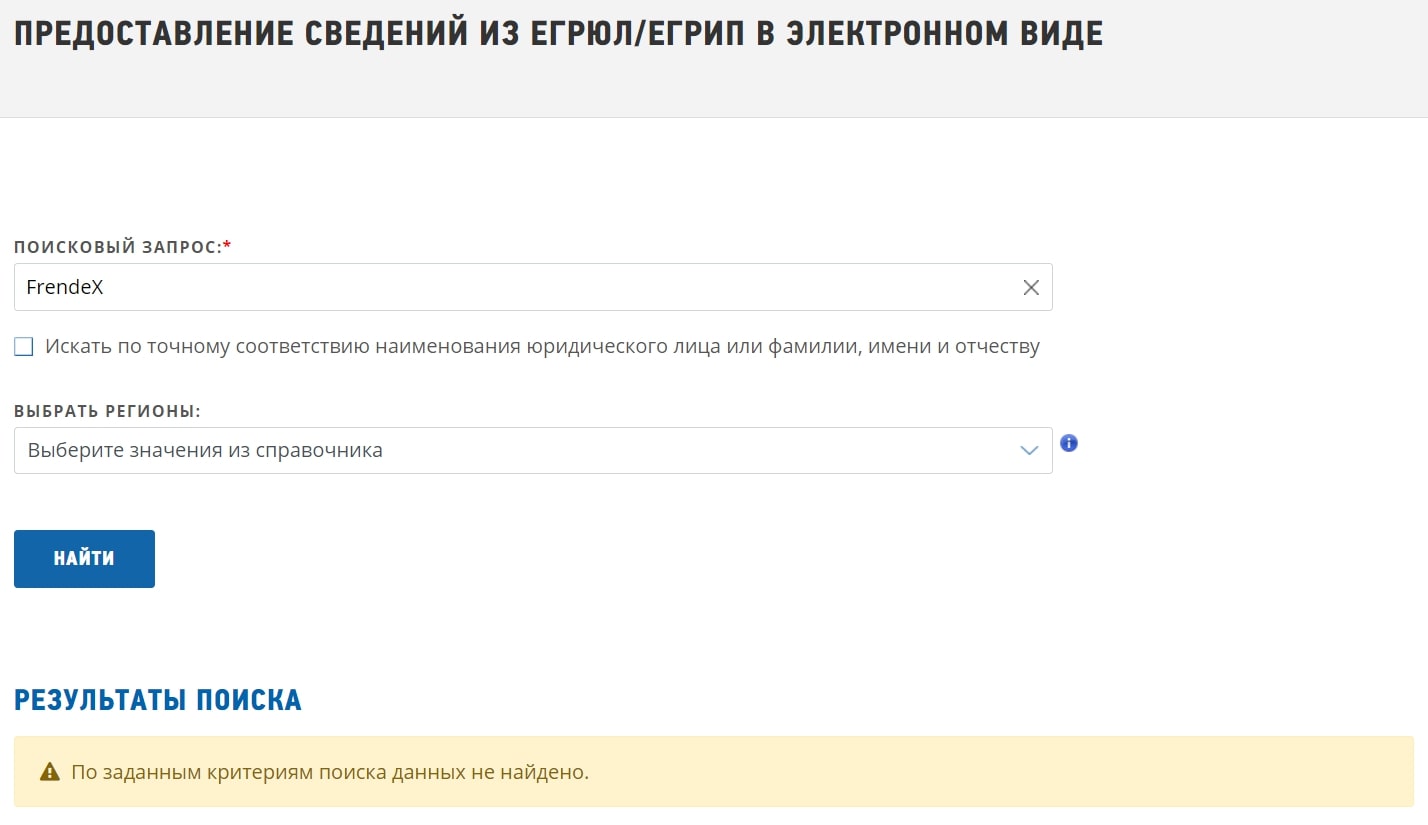Select the 'По заданным критериям поиска данных не найдено' message
This screenshot has height=825, width=1428.
[x=330, y=773]
